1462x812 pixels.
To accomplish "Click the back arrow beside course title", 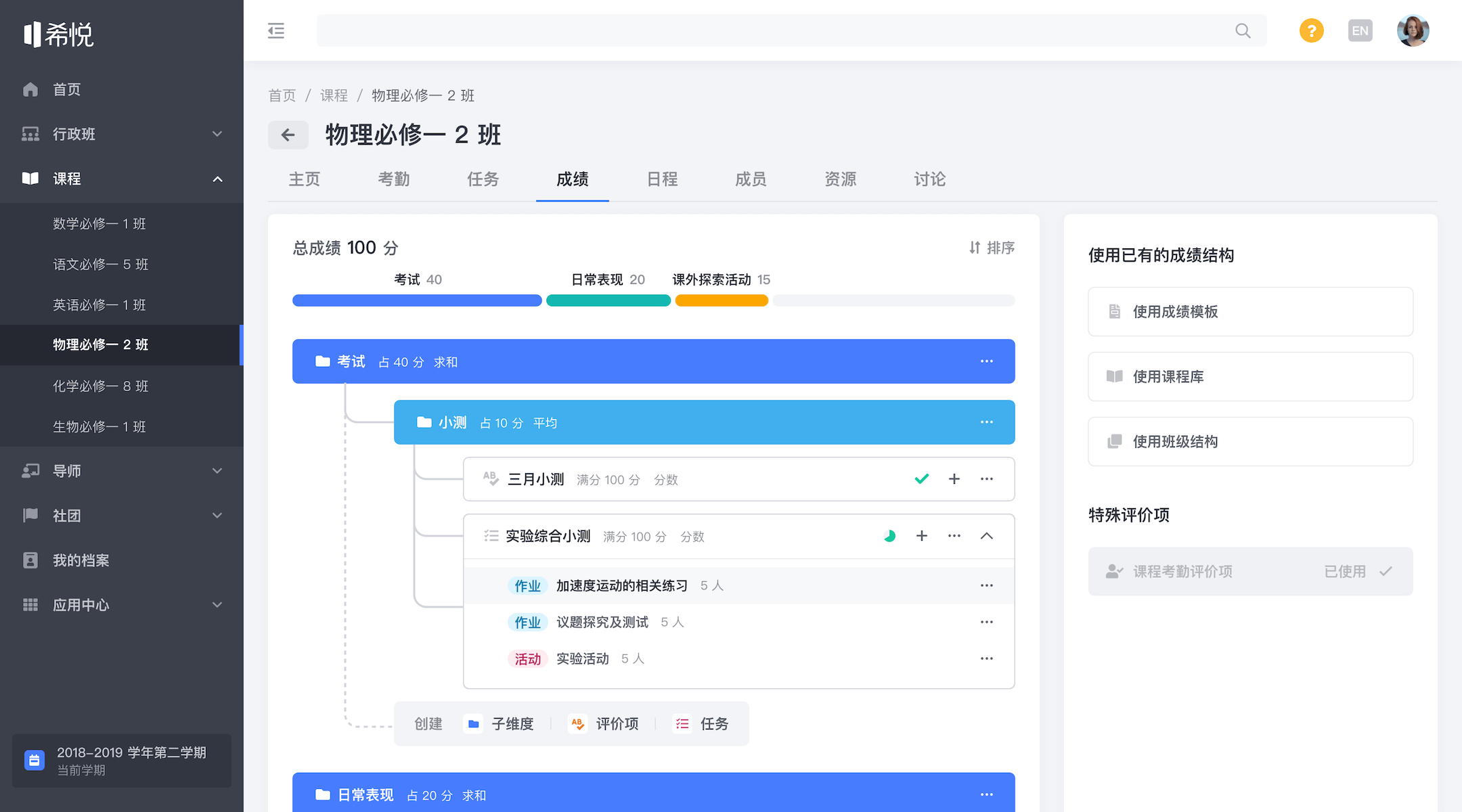I will coord(288,135).
